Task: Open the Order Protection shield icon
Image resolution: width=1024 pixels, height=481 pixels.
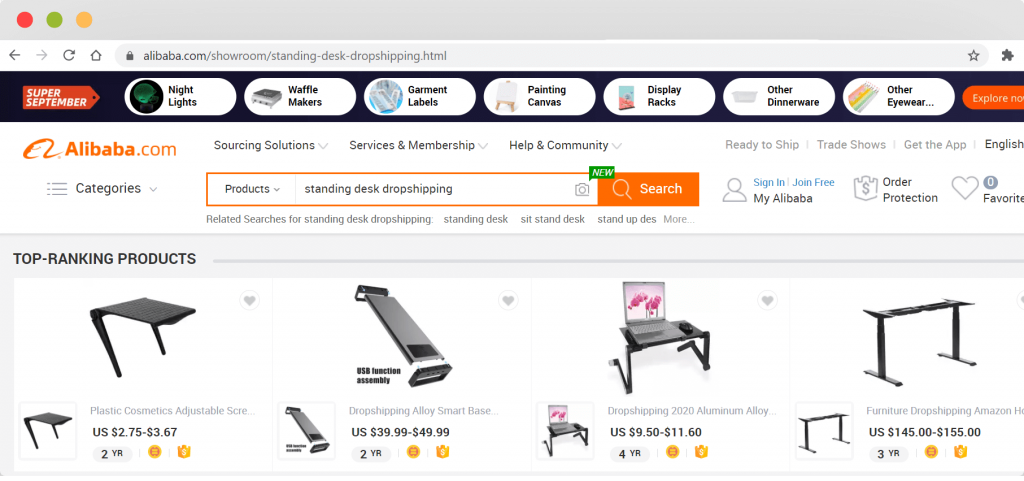Action: [865, 189]
